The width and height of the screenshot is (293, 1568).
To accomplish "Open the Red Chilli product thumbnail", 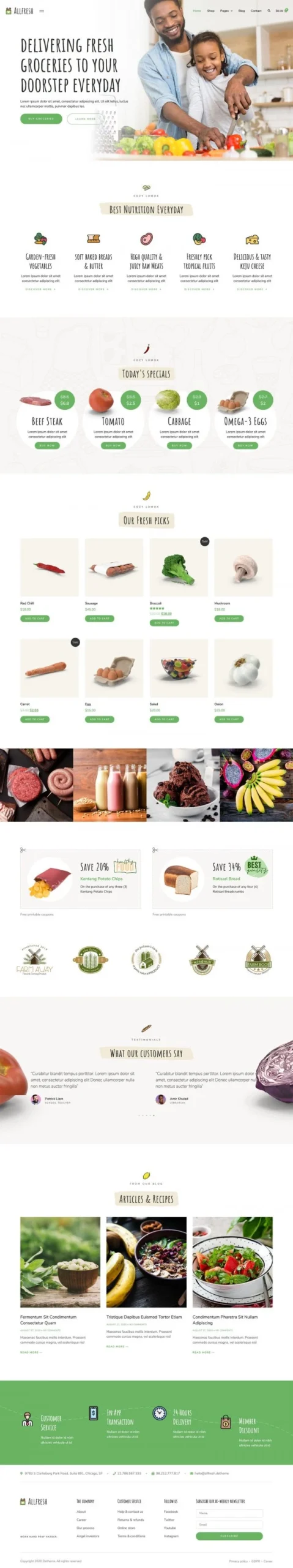I will coord(50,567).
